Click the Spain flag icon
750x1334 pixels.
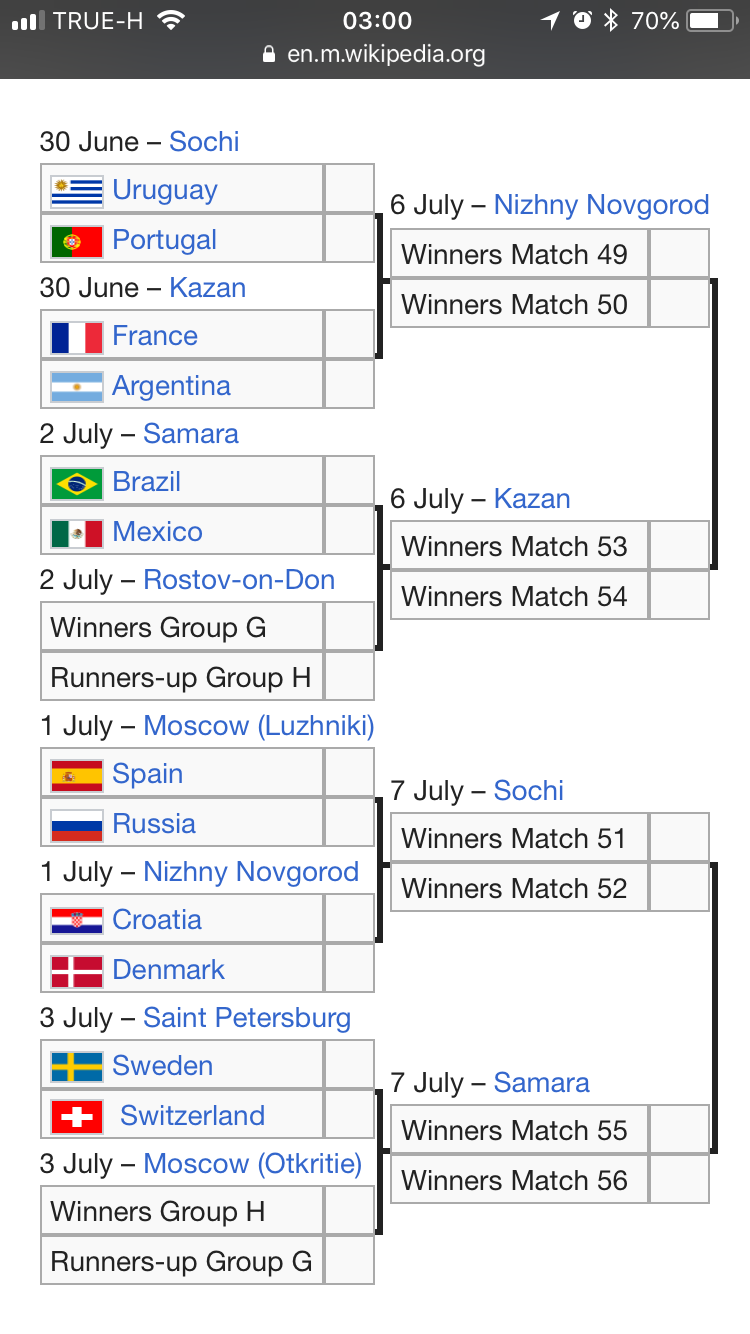pos(77,775)
